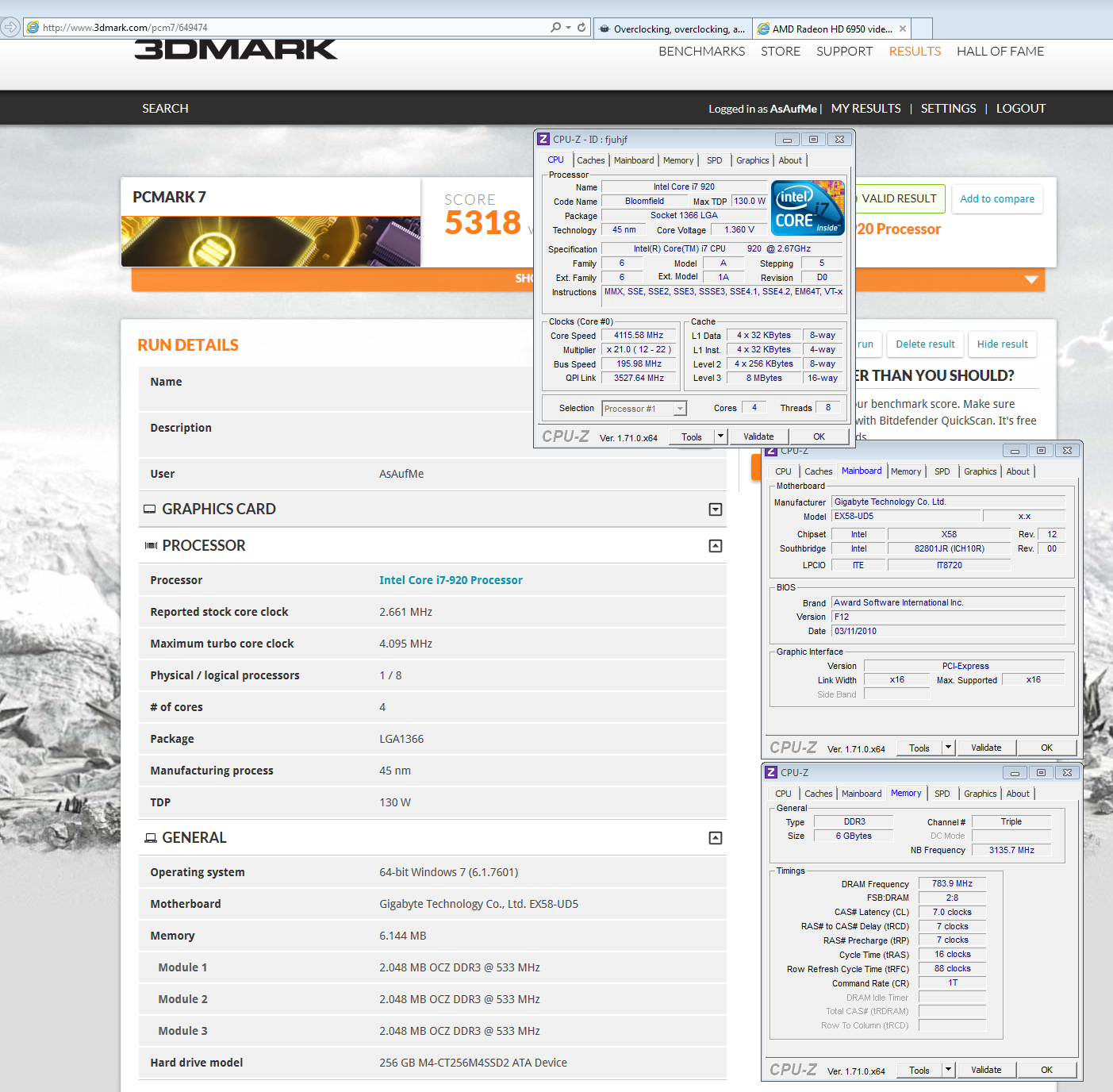Screen dimensions: 1113x1092
Task: Click the Hard drive model value text
Action: [x=473, y=1063]
